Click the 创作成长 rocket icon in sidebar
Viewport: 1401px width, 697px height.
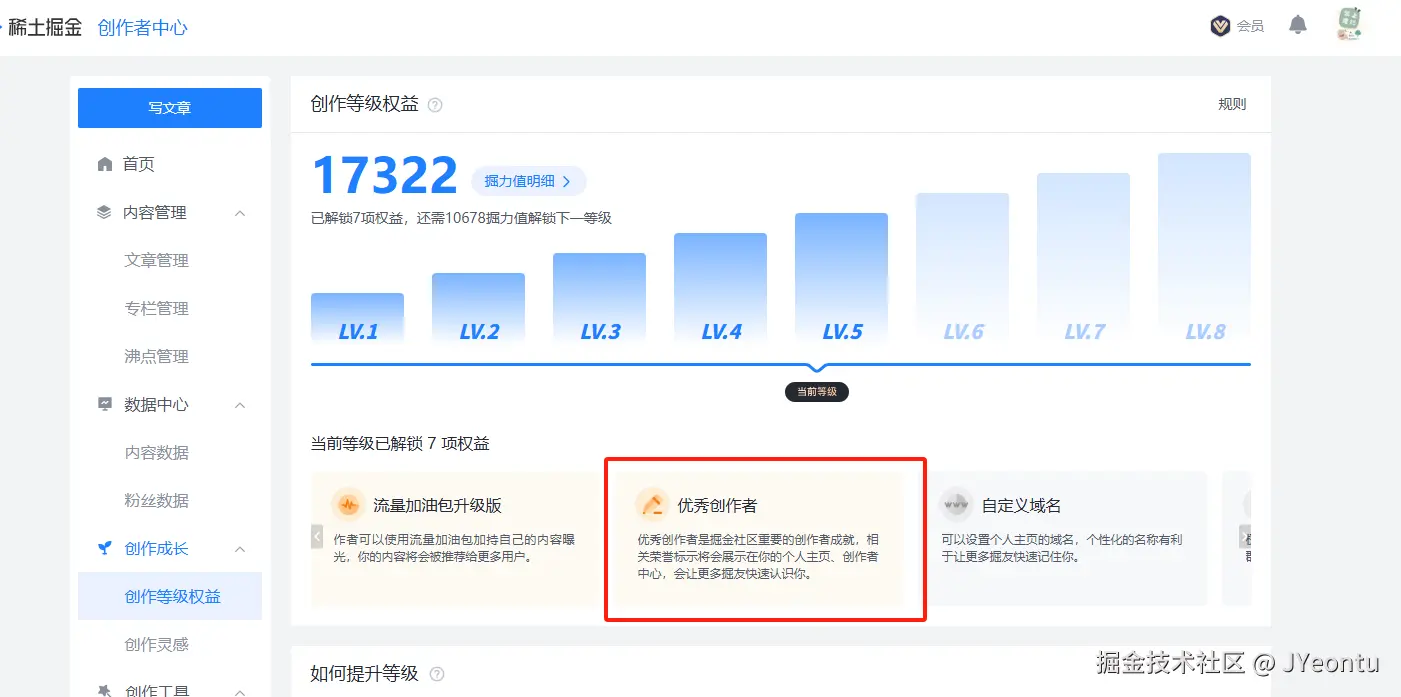[103, 548]
